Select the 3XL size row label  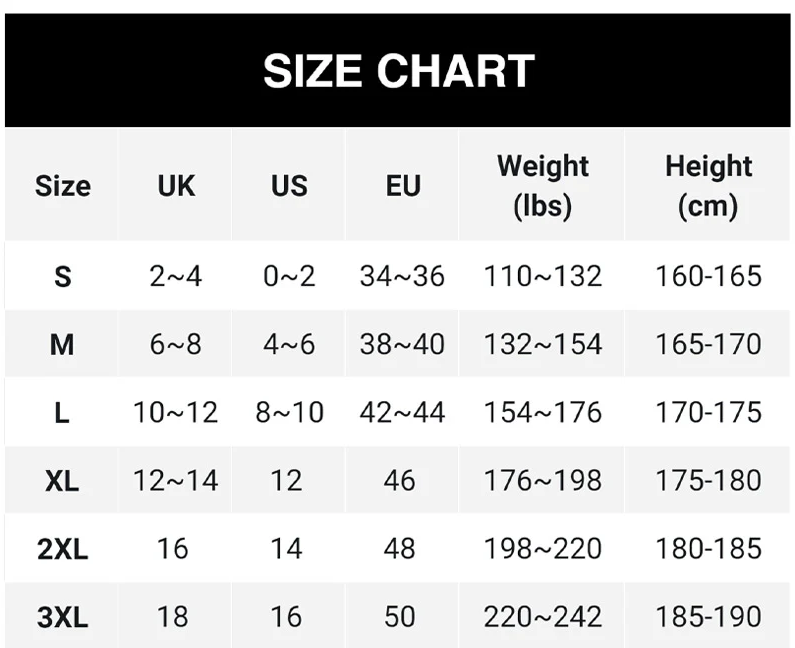coord(62,617)
